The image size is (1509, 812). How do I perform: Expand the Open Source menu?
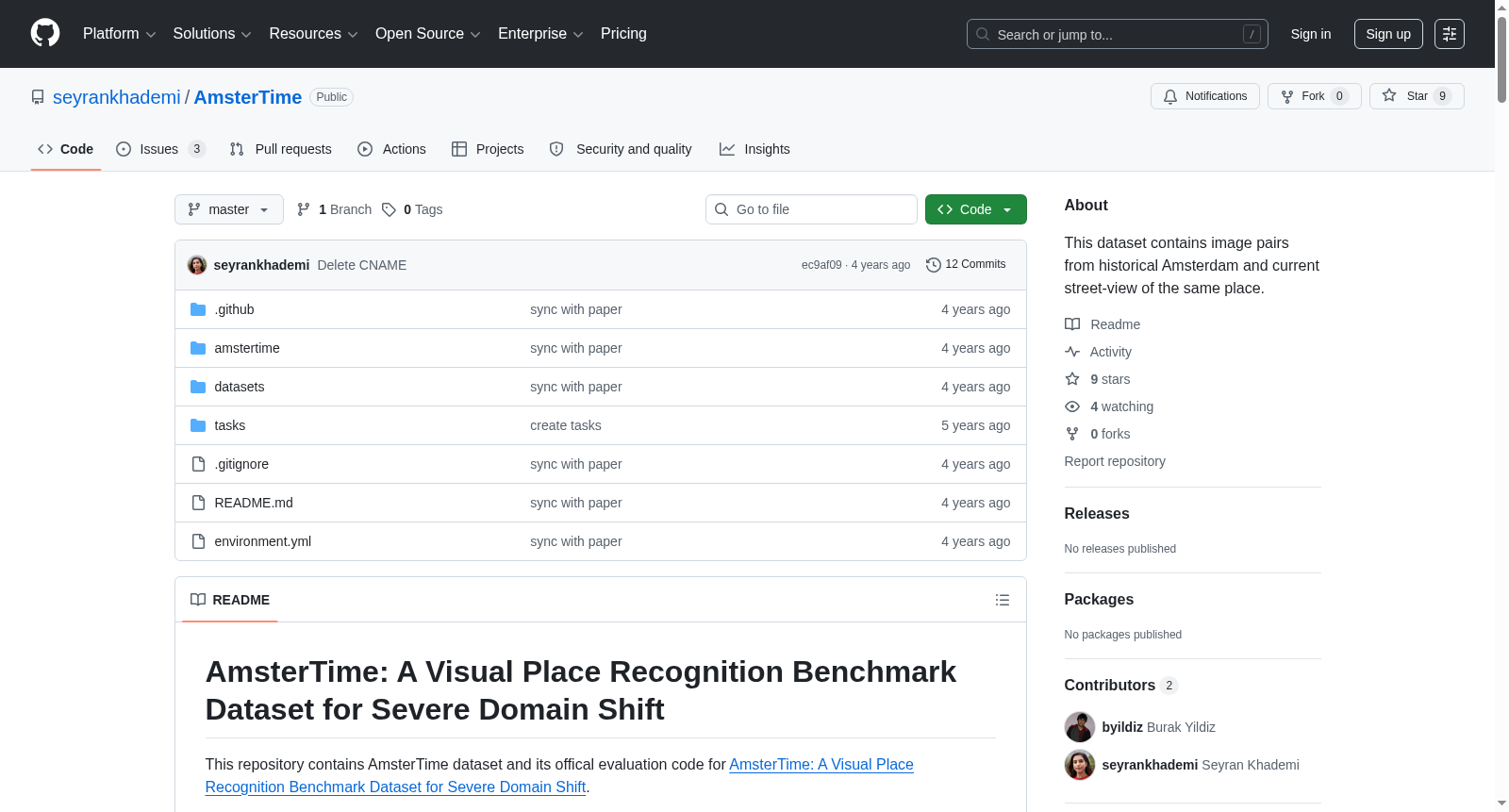tap(428, 34)
